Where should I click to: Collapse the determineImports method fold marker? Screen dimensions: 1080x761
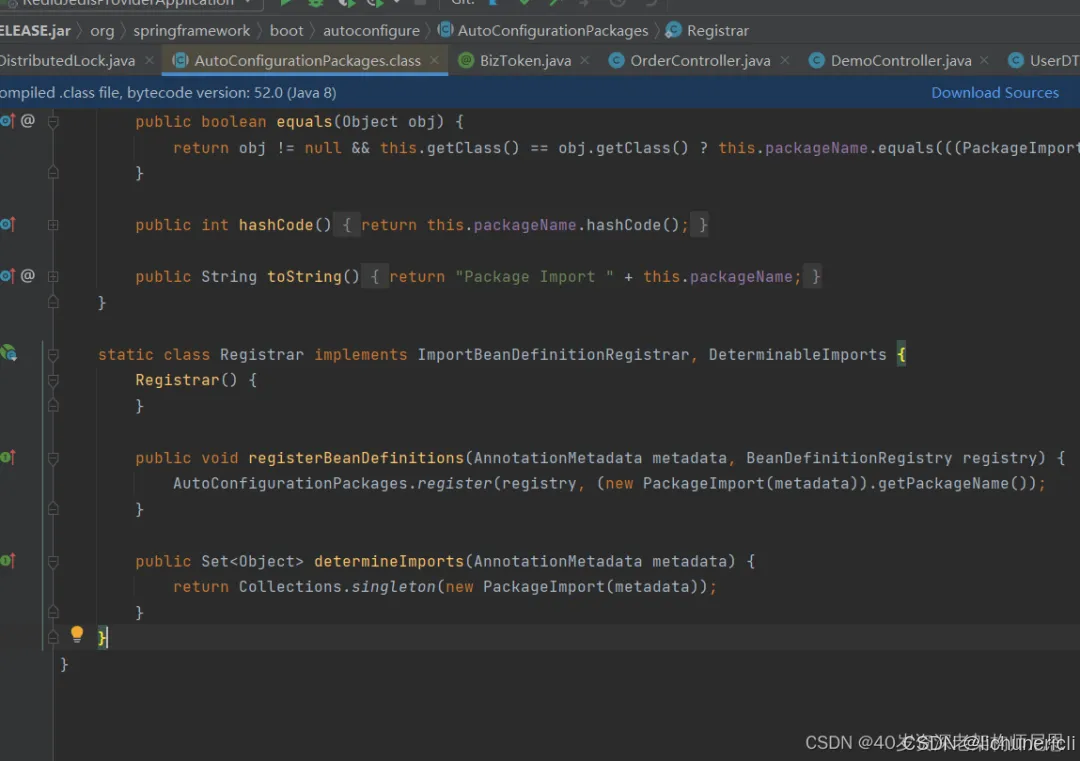pyautogui.click(x=53, y=561)
